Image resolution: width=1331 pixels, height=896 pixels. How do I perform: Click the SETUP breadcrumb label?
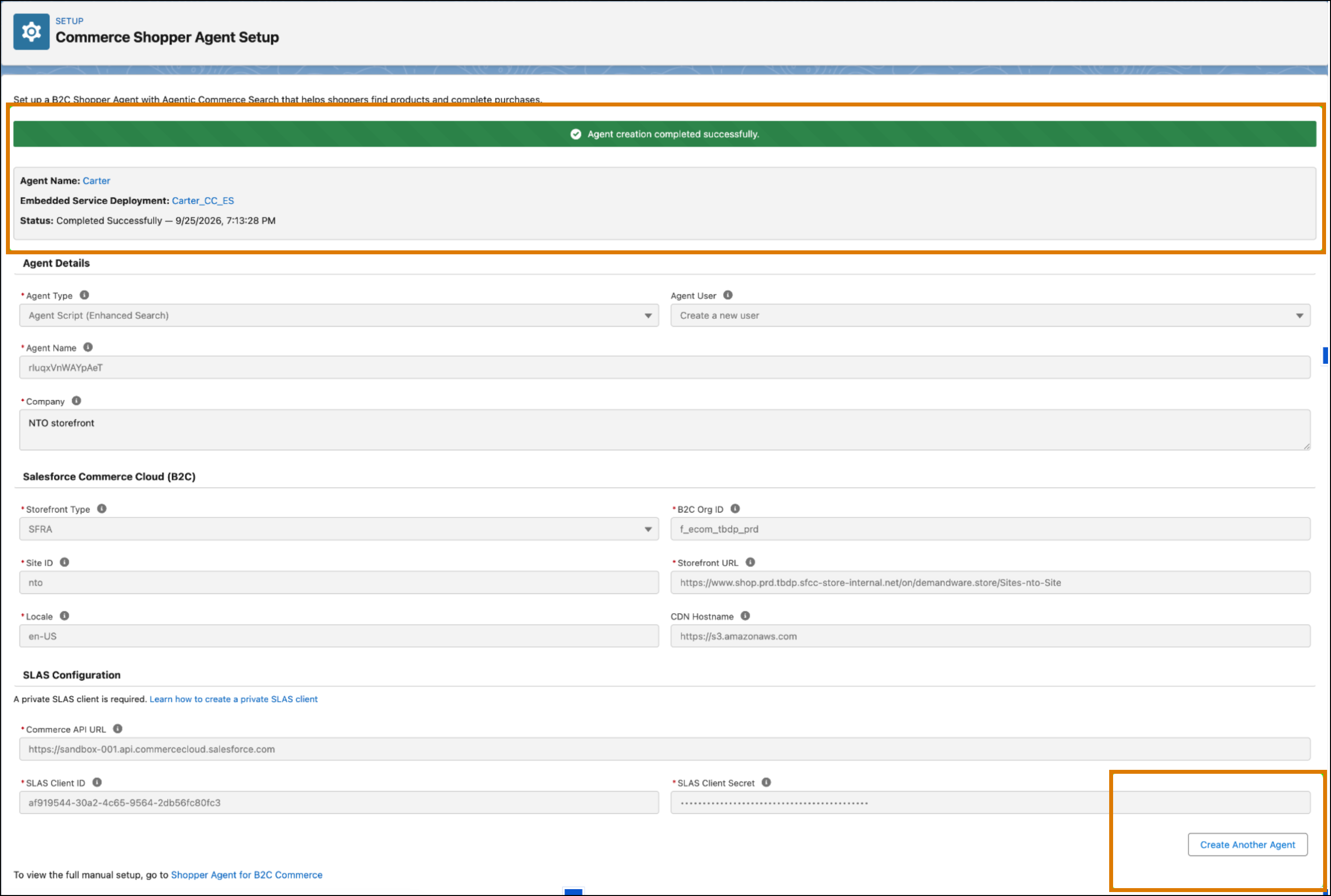point(69,21)
